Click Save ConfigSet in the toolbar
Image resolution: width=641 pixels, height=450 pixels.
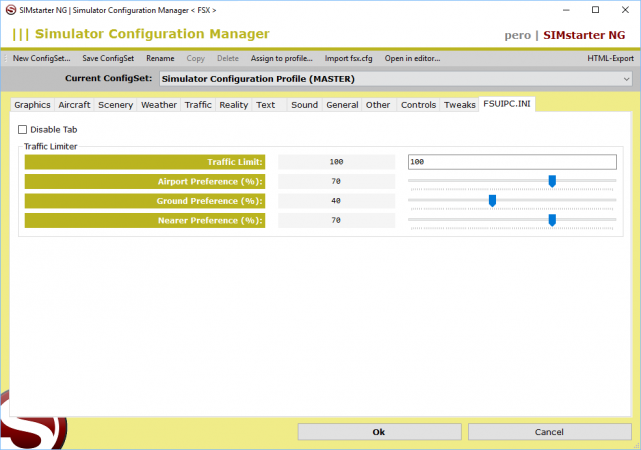(x=108, y=58)
